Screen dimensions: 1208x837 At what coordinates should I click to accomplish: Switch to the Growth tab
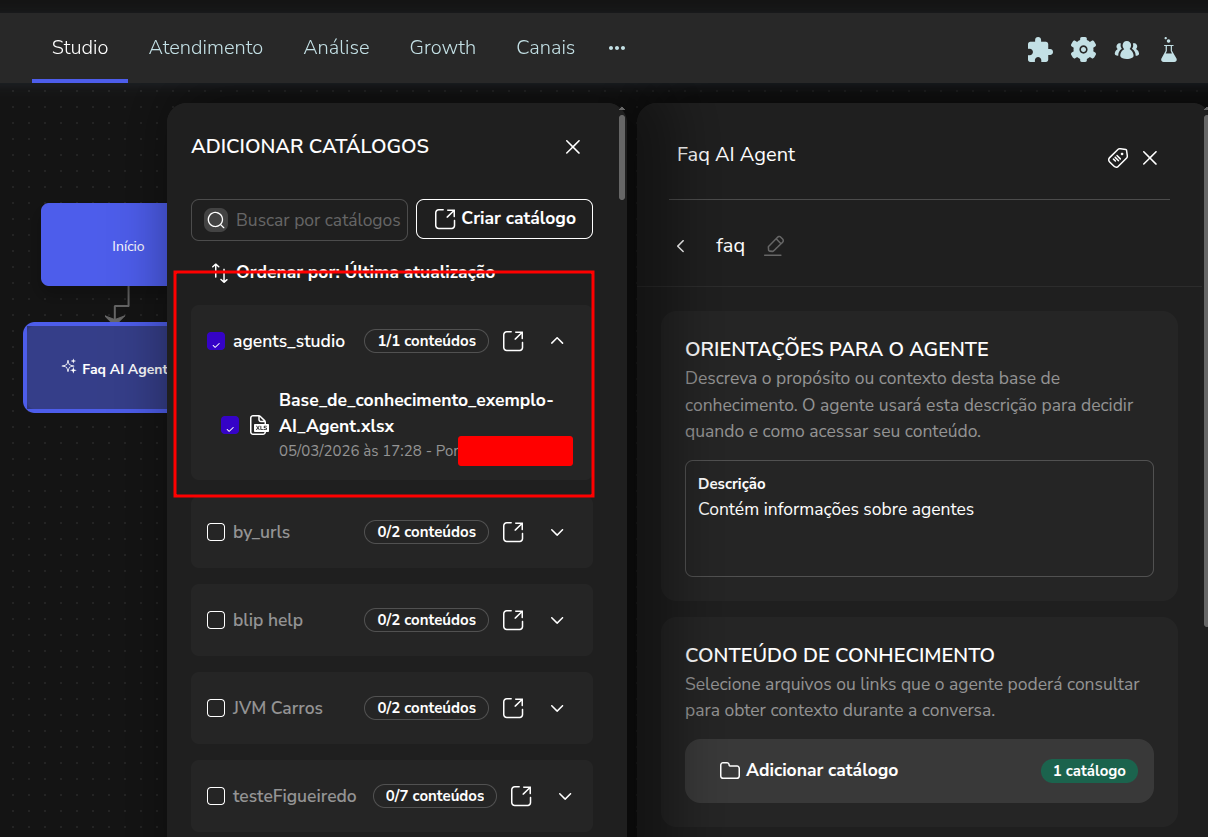pyautogui.click(x=442, y=47)
